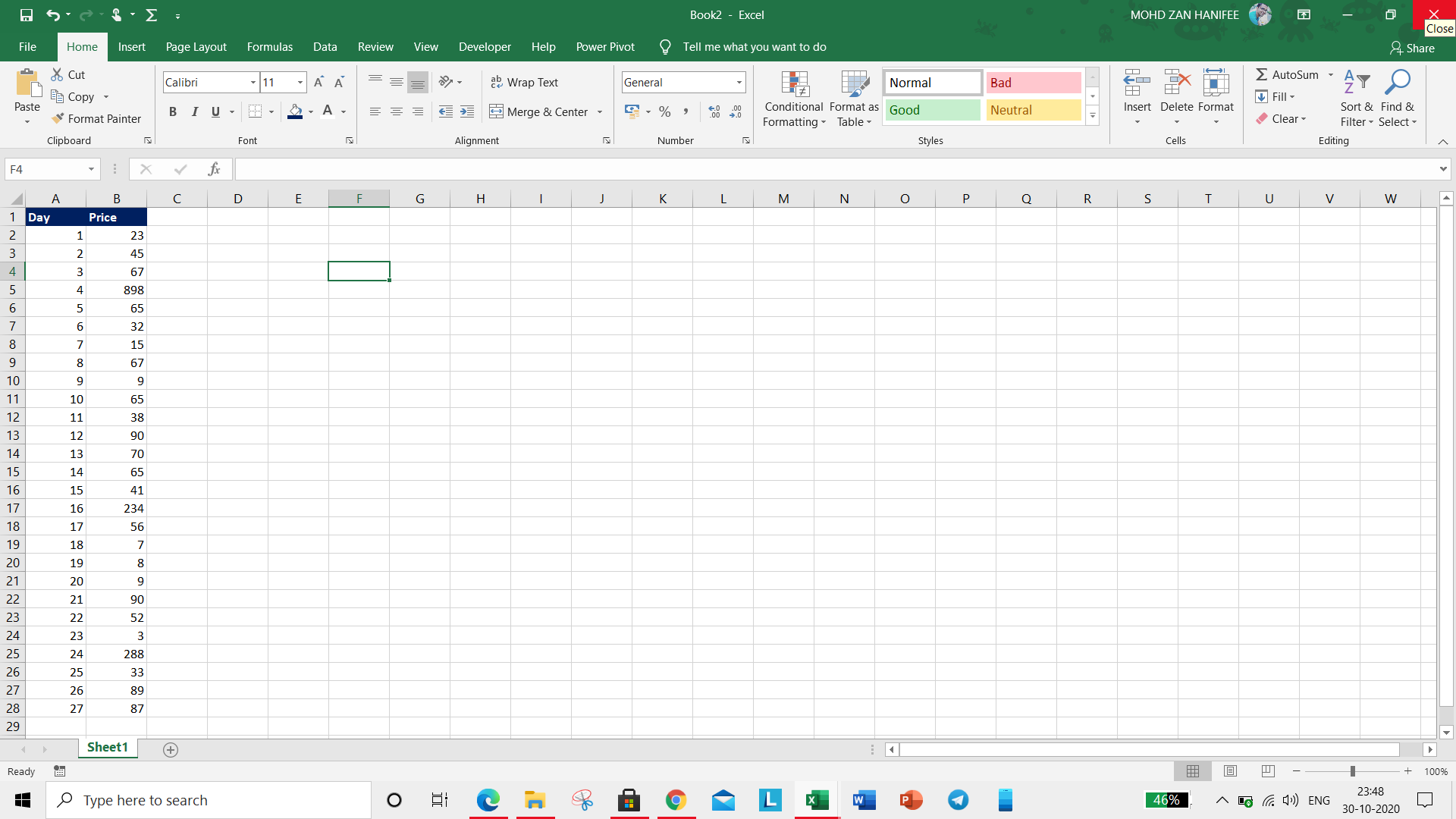Toggle Bold formatting
The image size is (1456, 819).
point(173,111)
